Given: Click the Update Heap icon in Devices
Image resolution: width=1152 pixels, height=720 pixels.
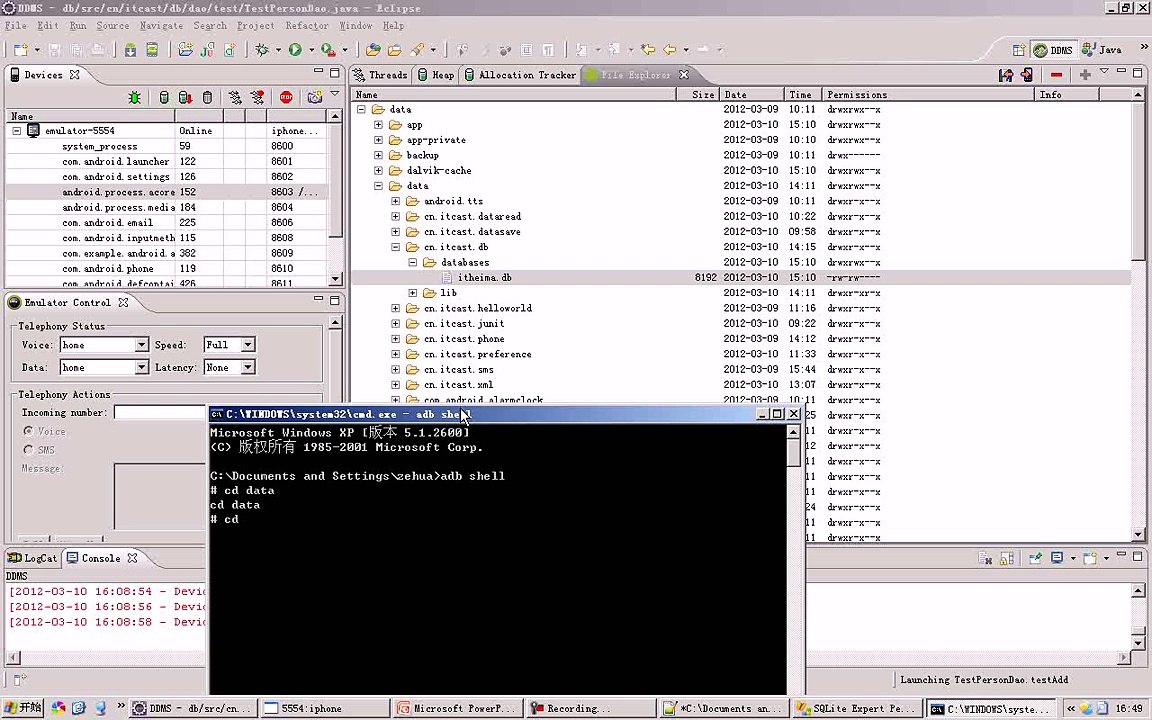Looking at the screenshot, I should pyautogui.click(x=164, y=97).
